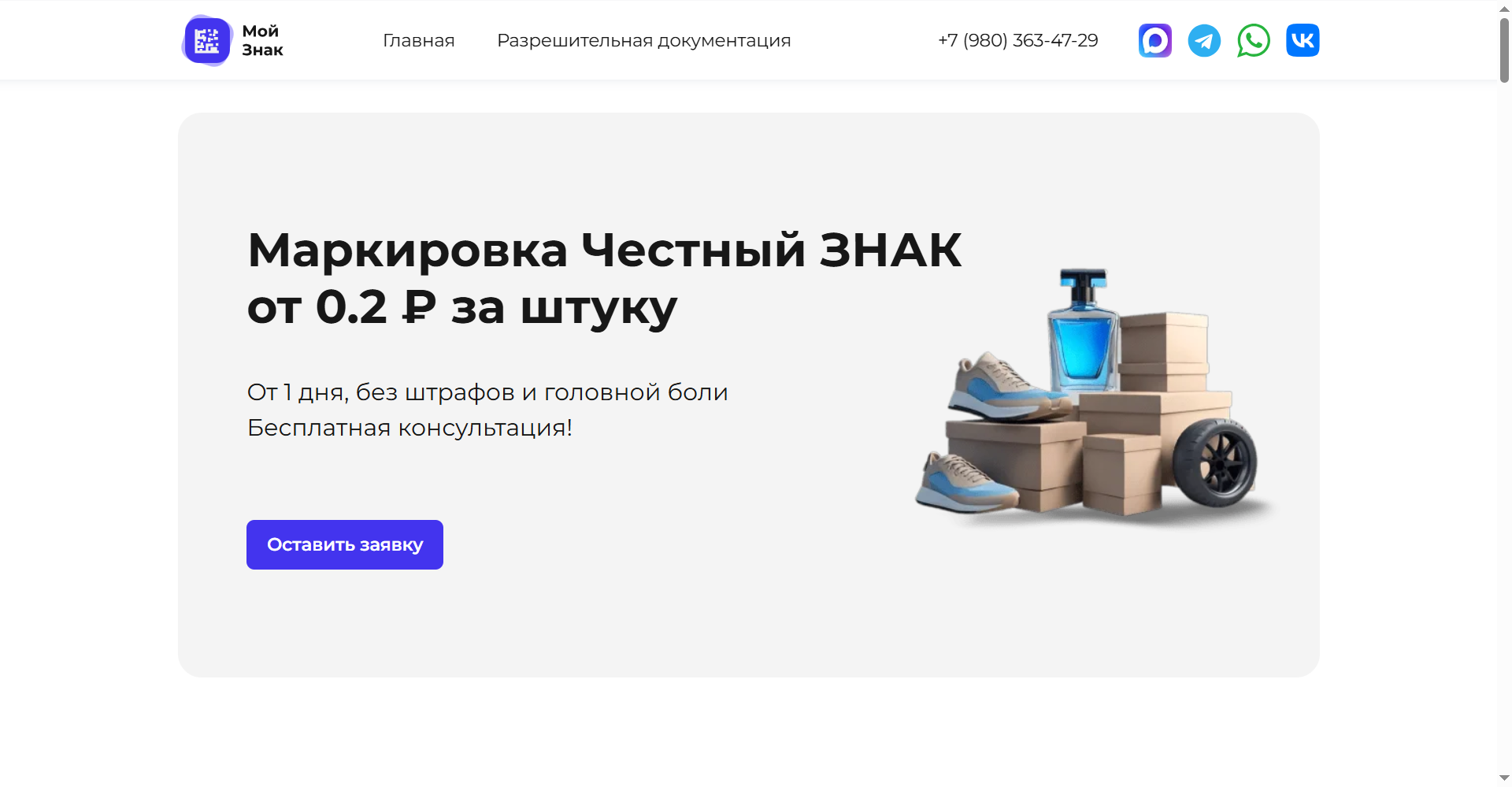Click the scrollbar down arrow
This screenshot has height=787, width=1512.
tap(1504, 779)
